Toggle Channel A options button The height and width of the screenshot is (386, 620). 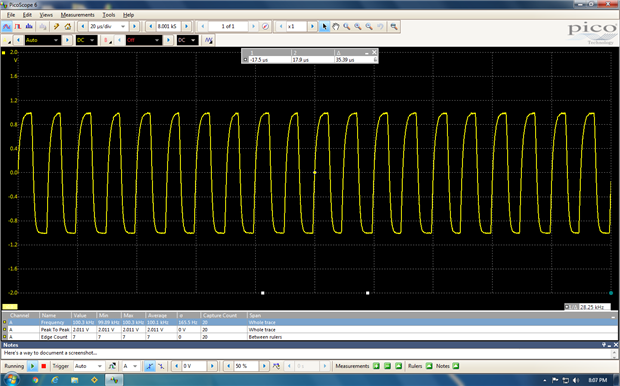pyautogui.click(x=6, y=40)
